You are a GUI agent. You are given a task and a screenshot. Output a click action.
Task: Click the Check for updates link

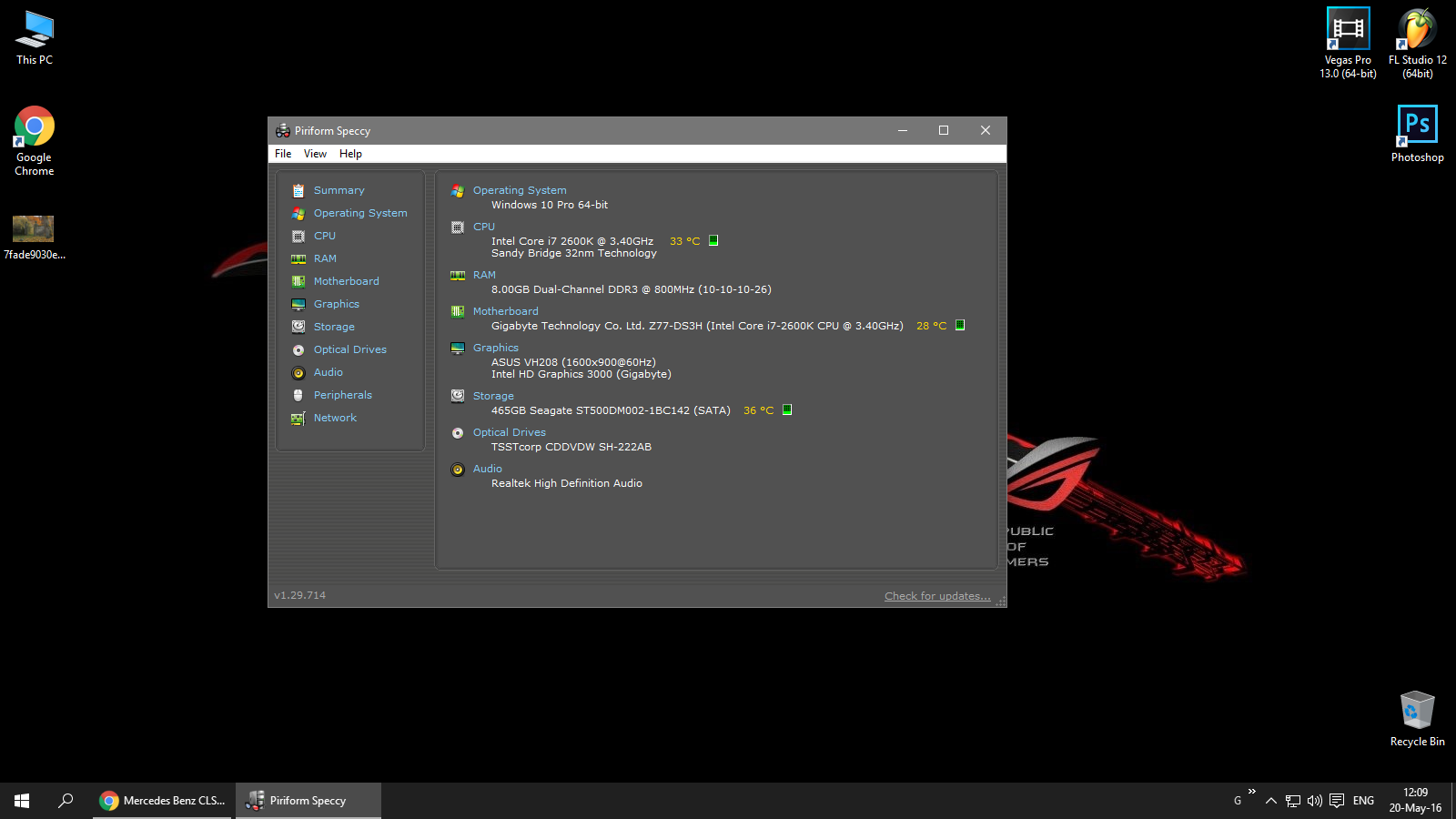pos(936,596)
